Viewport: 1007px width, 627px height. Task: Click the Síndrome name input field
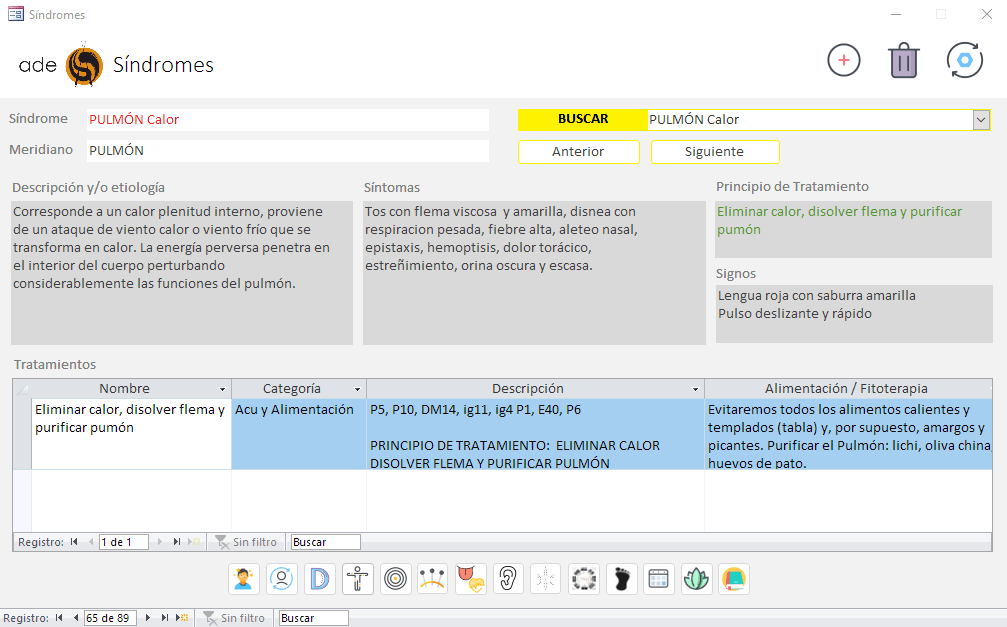tap(287, 120)
